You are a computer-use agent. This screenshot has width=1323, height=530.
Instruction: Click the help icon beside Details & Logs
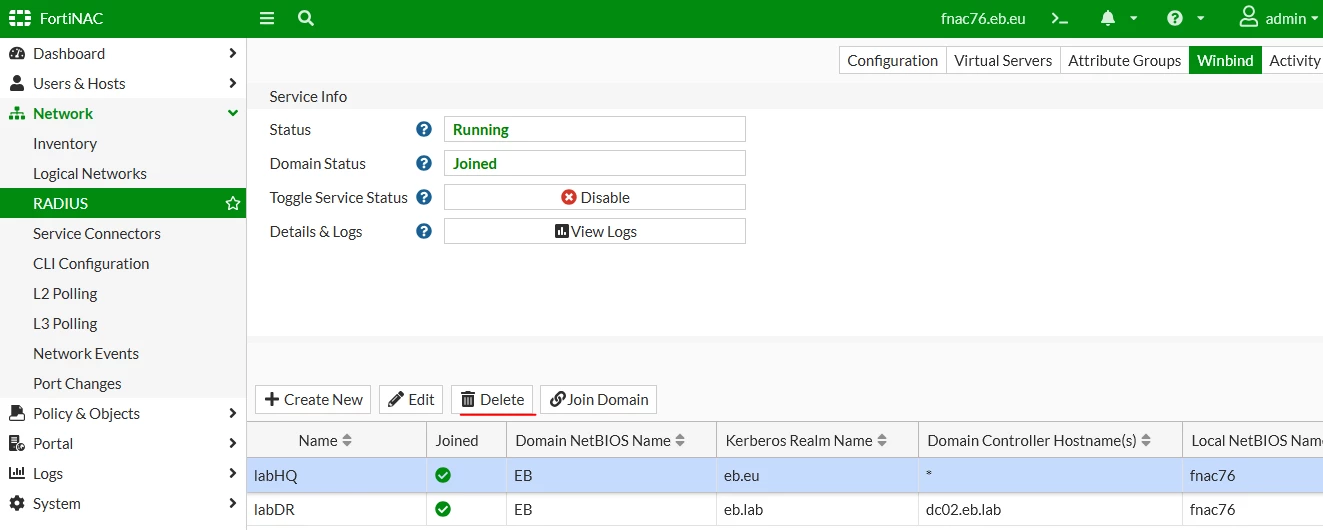tap(424, 231)
